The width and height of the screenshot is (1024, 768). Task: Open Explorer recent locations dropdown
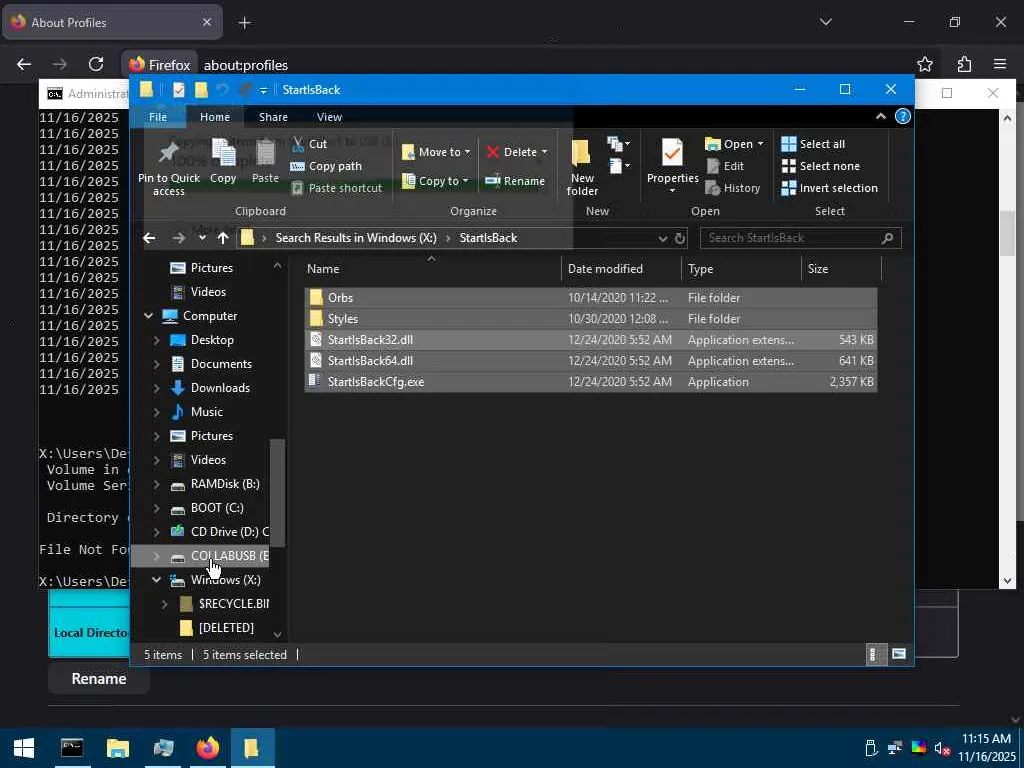(202, 238)
